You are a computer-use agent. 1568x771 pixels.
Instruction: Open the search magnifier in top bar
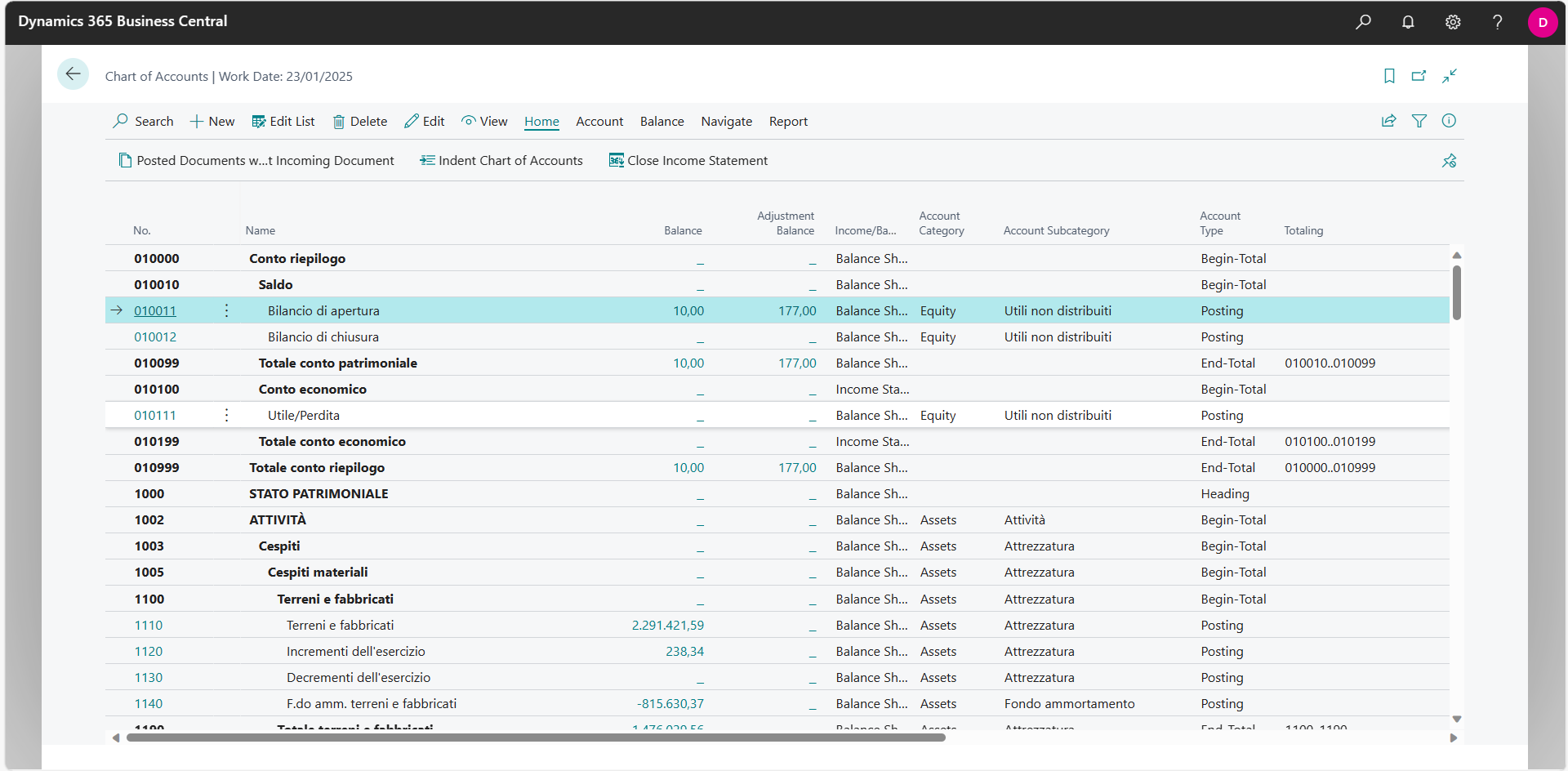(1363, 22)
